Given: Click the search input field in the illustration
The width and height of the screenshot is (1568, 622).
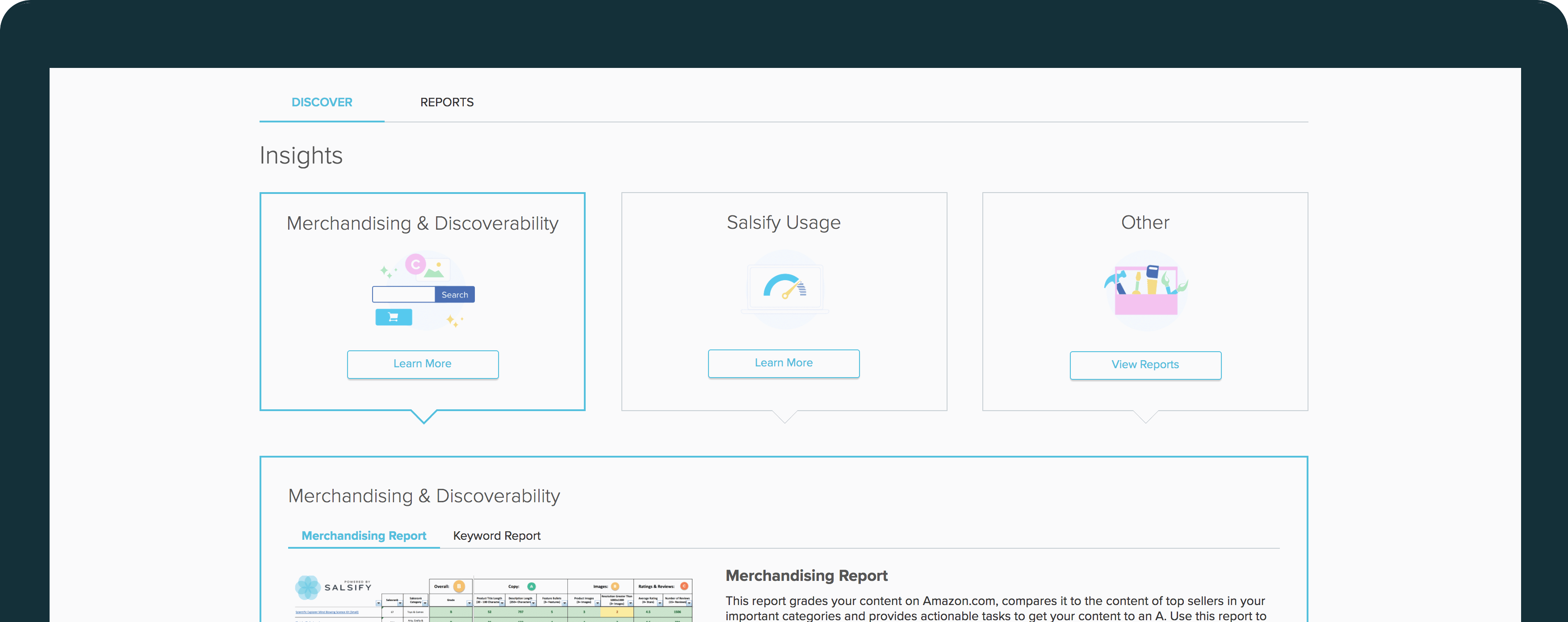Looking at the screenshot, I should pos(403,294).
